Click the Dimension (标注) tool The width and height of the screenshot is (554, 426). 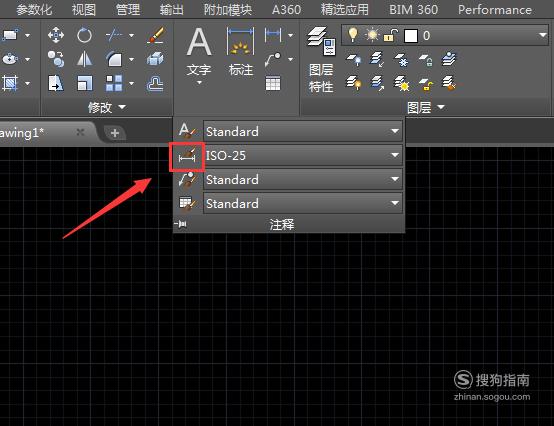(241, 51)
